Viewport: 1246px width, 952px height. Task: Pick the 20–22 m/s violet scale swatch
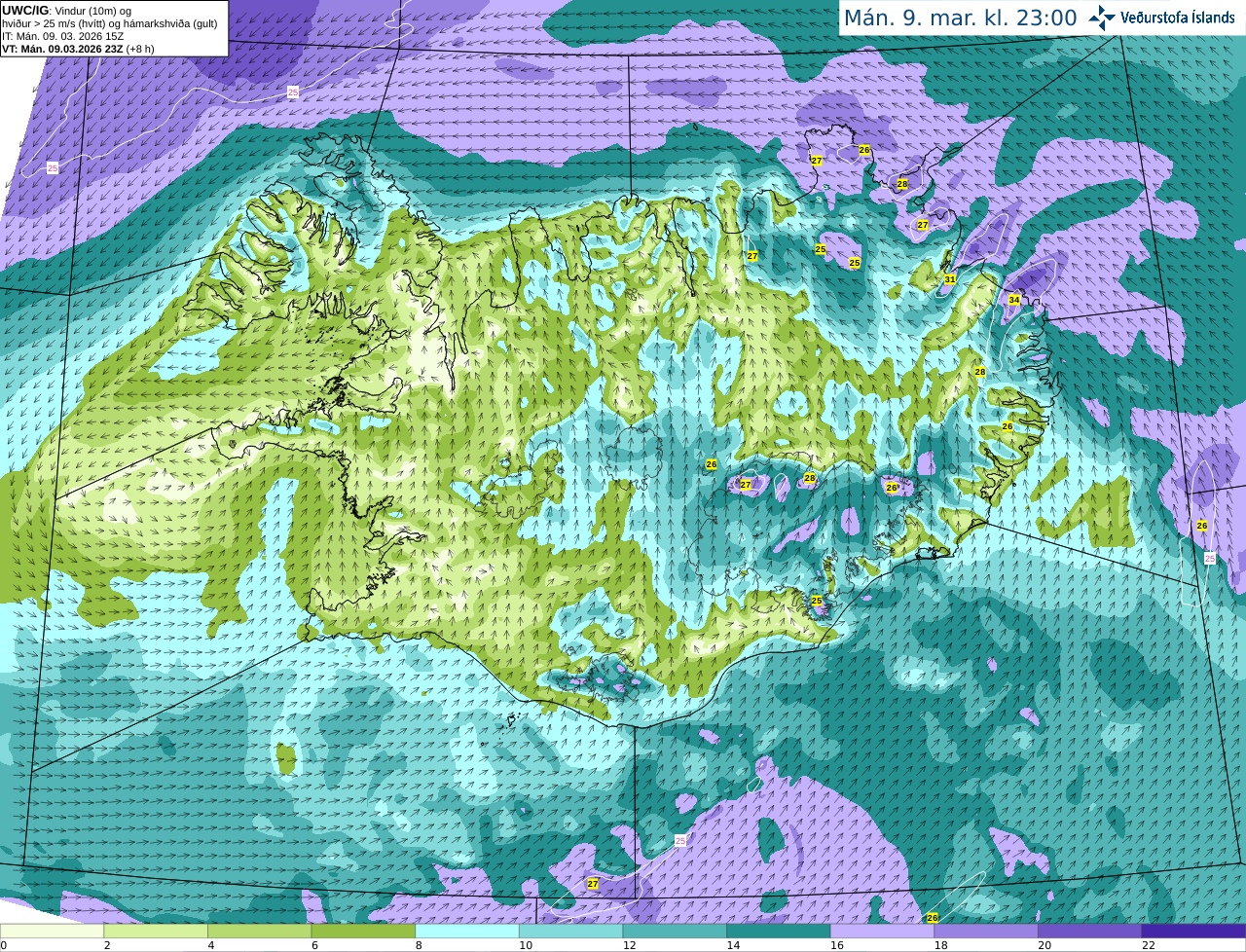pos(1090,931)
